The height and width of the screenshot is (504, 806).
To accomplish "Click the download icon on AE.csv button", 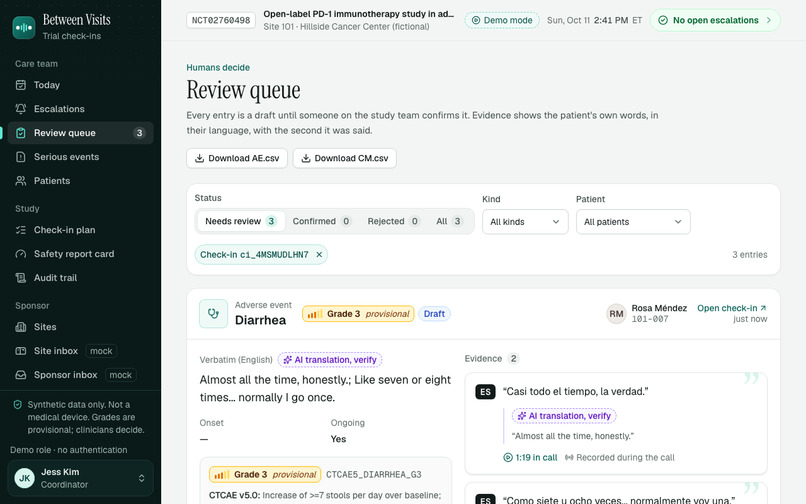I will 199,158.
